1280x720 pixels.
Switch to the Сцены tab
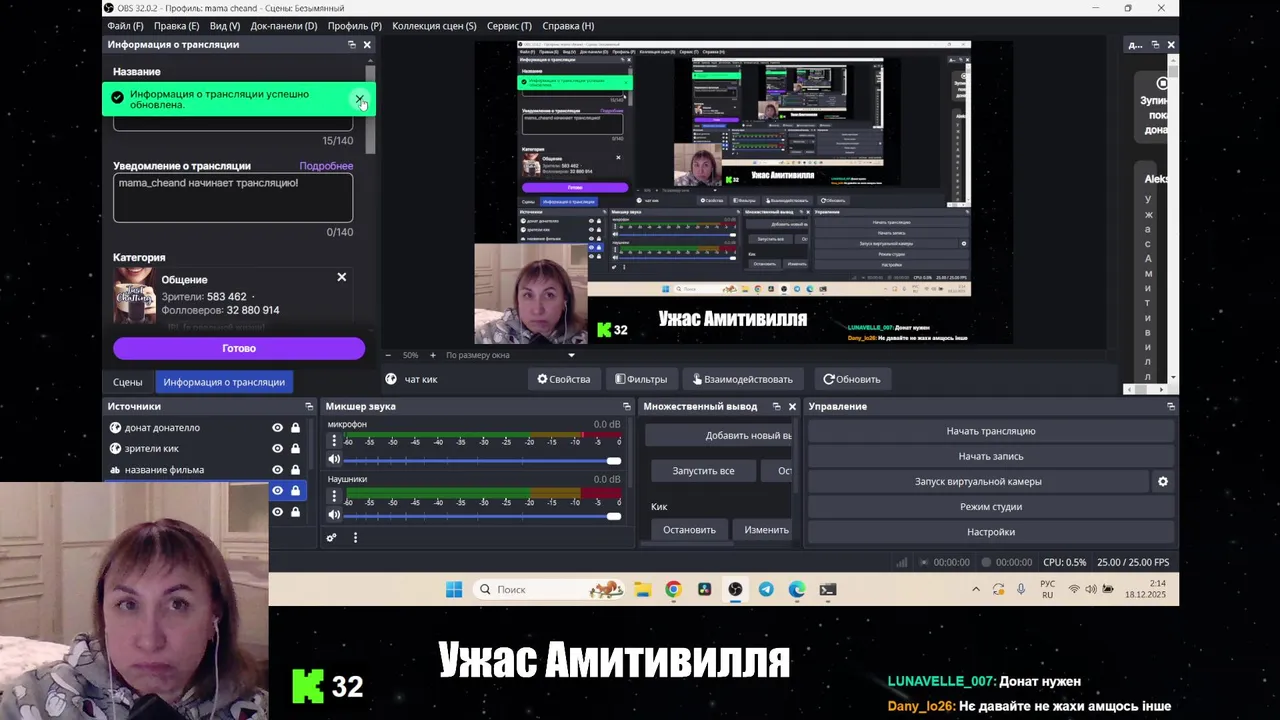tap(127, 382)
